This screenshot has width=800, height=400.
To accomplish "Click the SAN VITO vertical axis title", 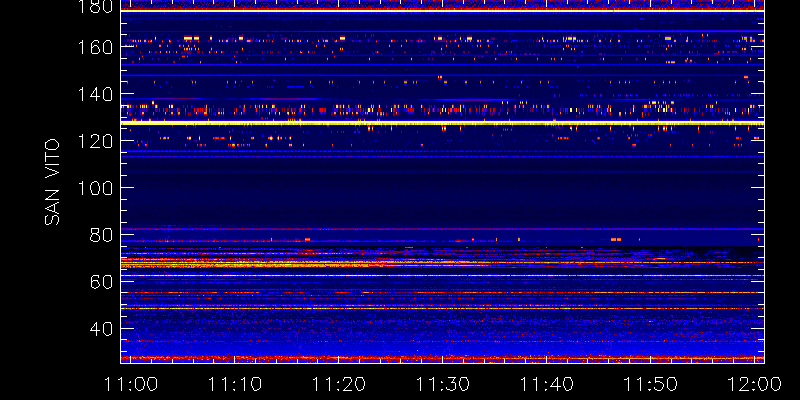I will point(52,183).
